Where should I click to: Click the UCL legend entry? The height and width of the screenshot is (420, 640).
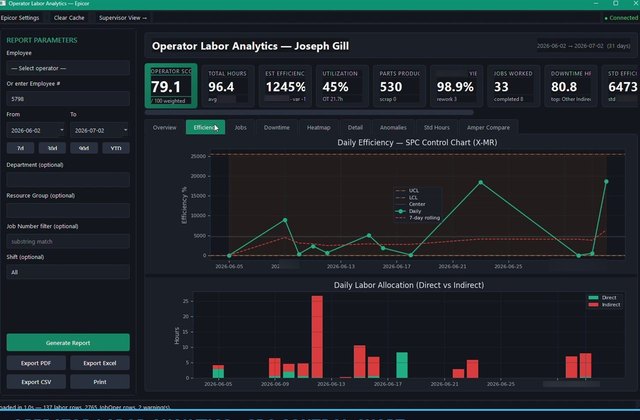tap(407, 191)
